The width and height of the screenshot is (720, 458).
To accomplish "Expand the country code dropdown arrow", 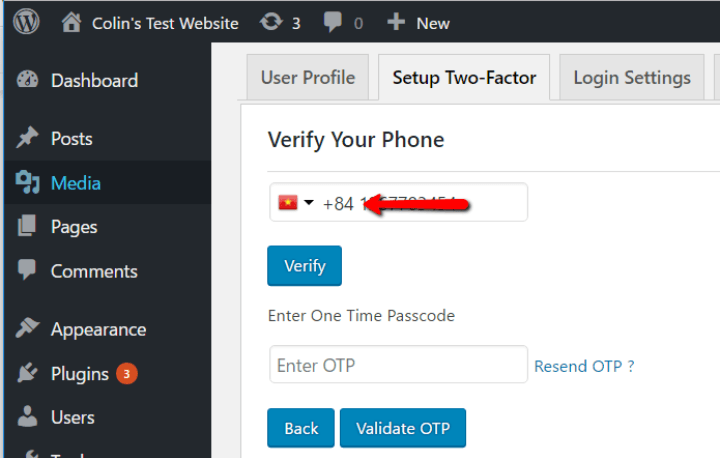I will [309, 202].
